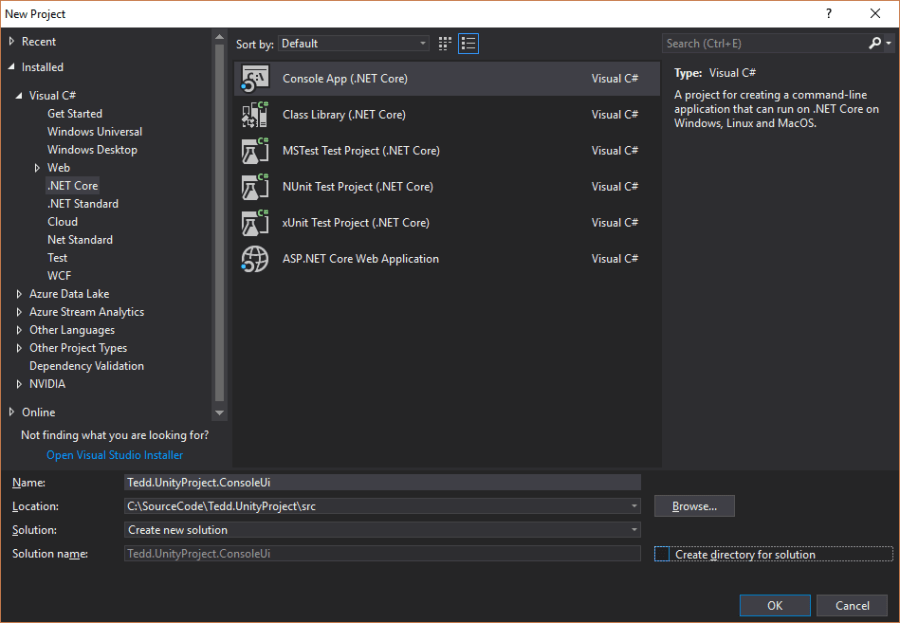Click the Location path text field
Screen dimensions: 900x623
pos(377,506)
